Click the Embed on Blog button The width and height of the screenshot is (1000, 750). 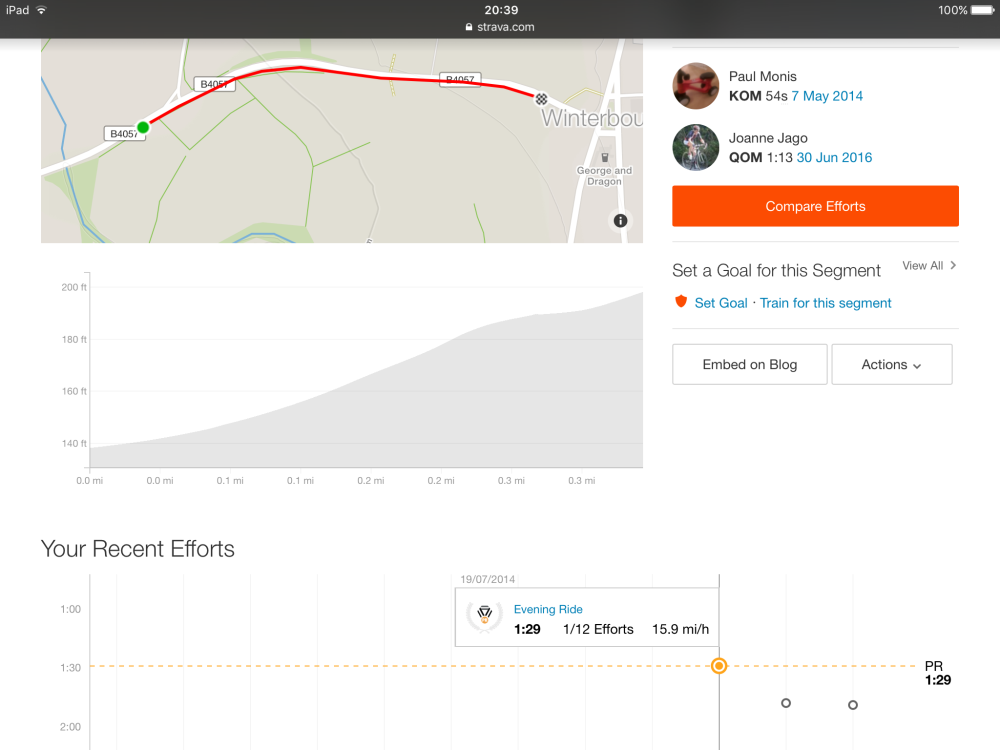pyautogui.click(x=749, y=364)
